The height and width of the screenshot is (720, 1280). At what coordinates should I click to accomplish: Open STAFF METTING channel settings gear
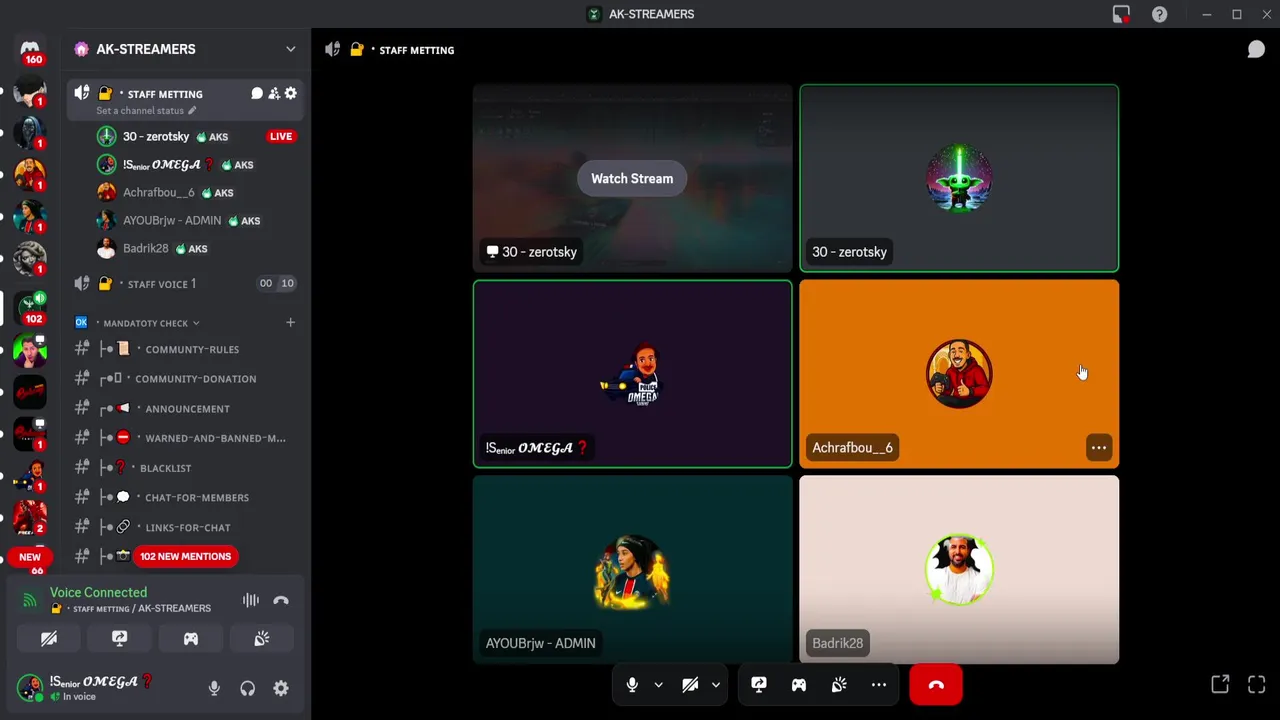pyautogui.click(x=291, y=93)
